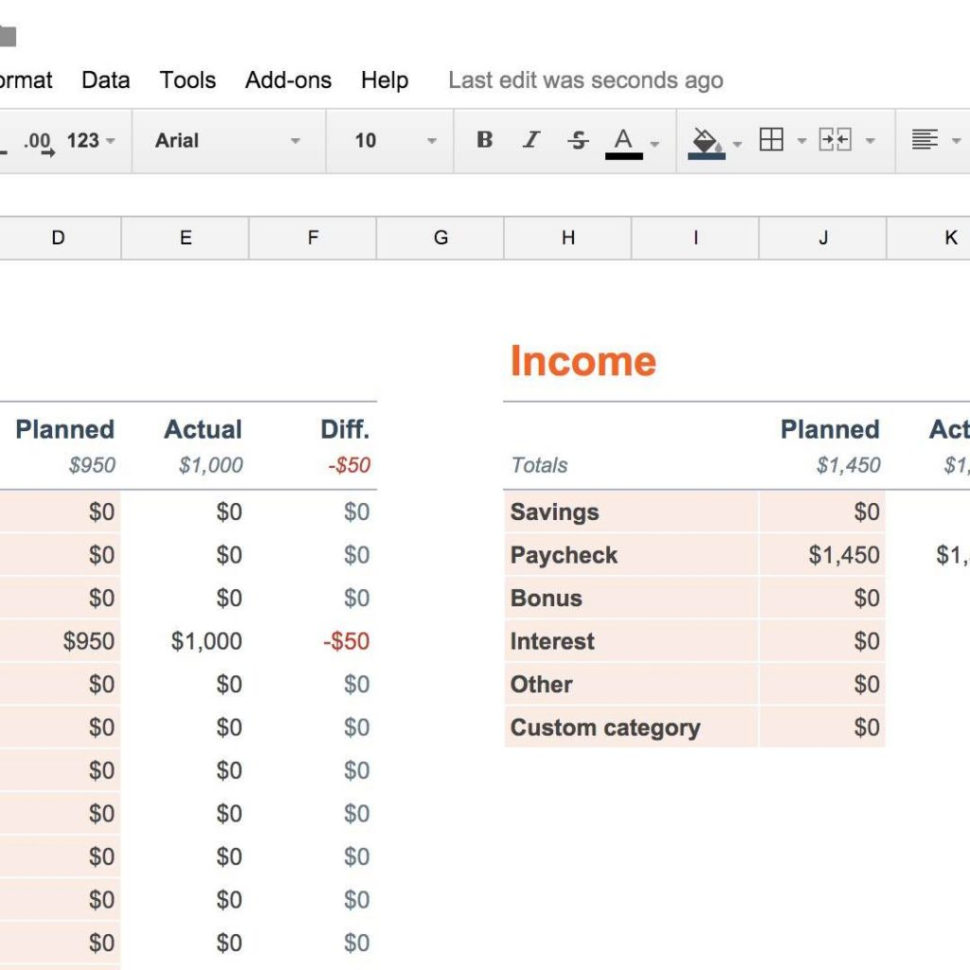
Task: Apply italic formatting
Action: (x=530, y=140)
